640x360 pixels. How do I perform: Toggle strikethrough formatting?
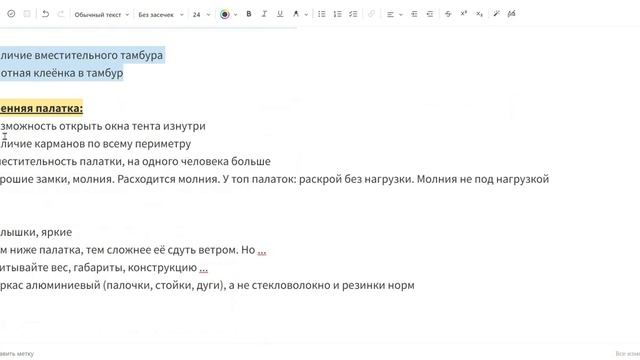(448, 14)
